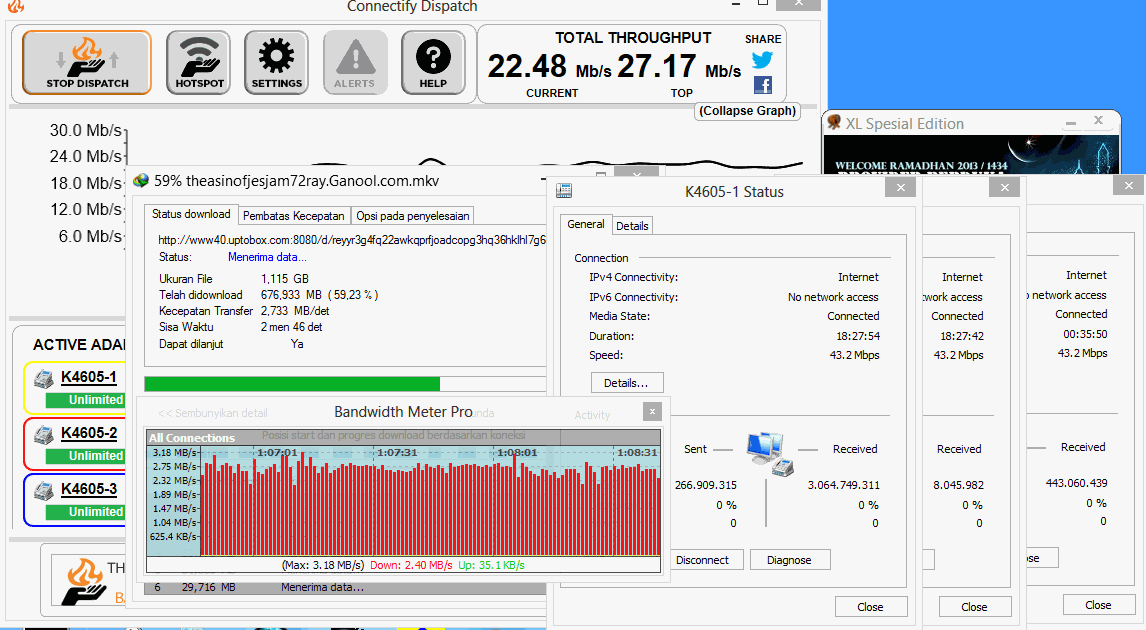The width and height of the screenshot is (1146, 630).
Task: Close the Bandwidth Meter Pro window
Action: pyautogui.click(x=653, y=411)
